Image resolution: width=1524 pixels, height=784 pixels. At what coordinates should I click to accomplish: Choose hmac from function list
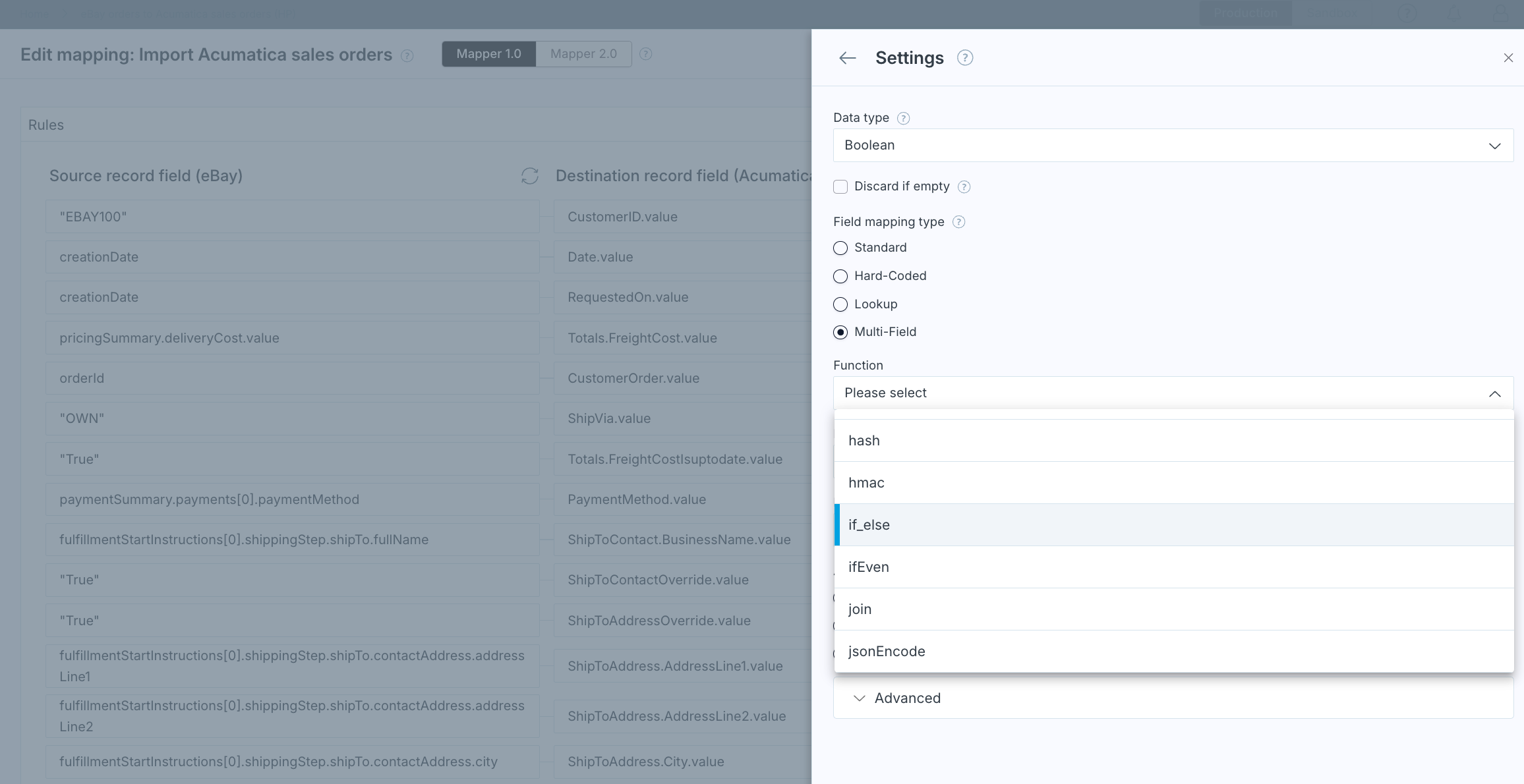click(x=1174, y=483)
